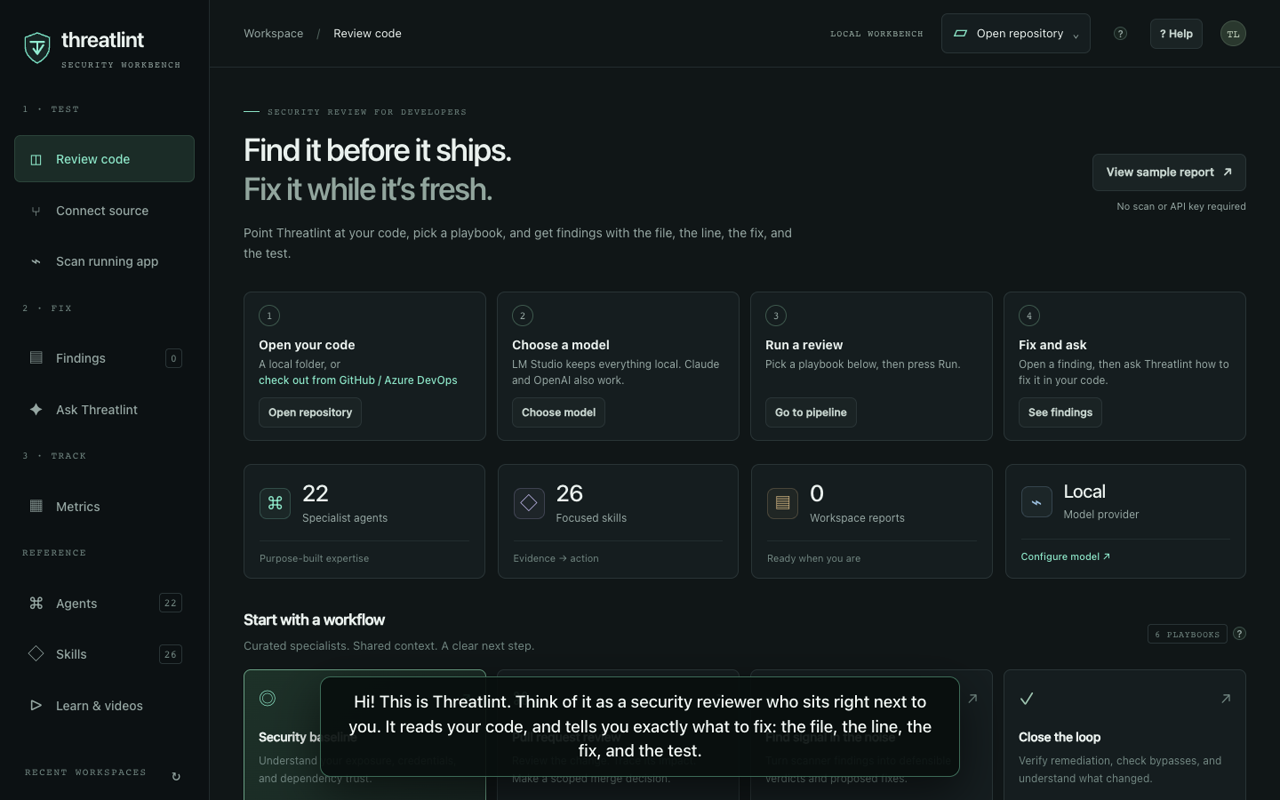Screen dimensions: 1280x800
Task: Click the Focused skills diamond icon
Action: pos(529,503)
